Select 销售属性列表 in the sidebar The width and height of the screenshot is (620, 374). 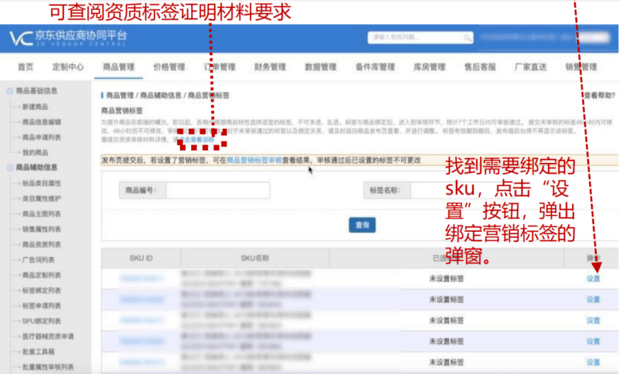coord(42,229)
